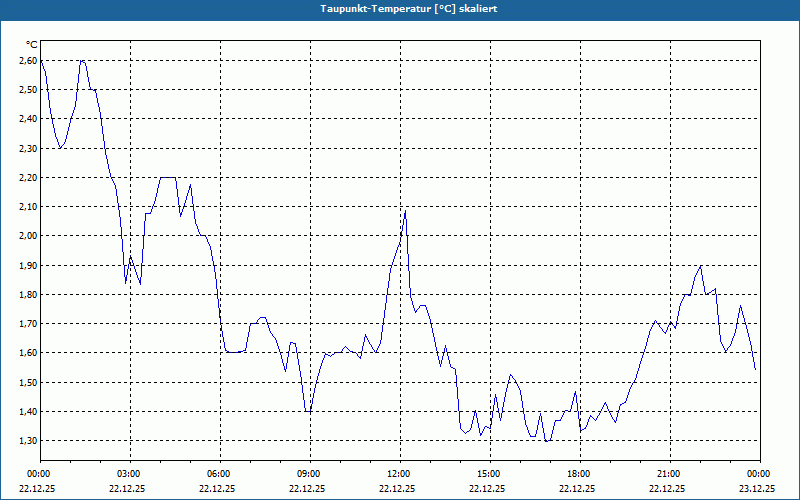Click the 12:00 time axis label

click(x=400, y=474)
